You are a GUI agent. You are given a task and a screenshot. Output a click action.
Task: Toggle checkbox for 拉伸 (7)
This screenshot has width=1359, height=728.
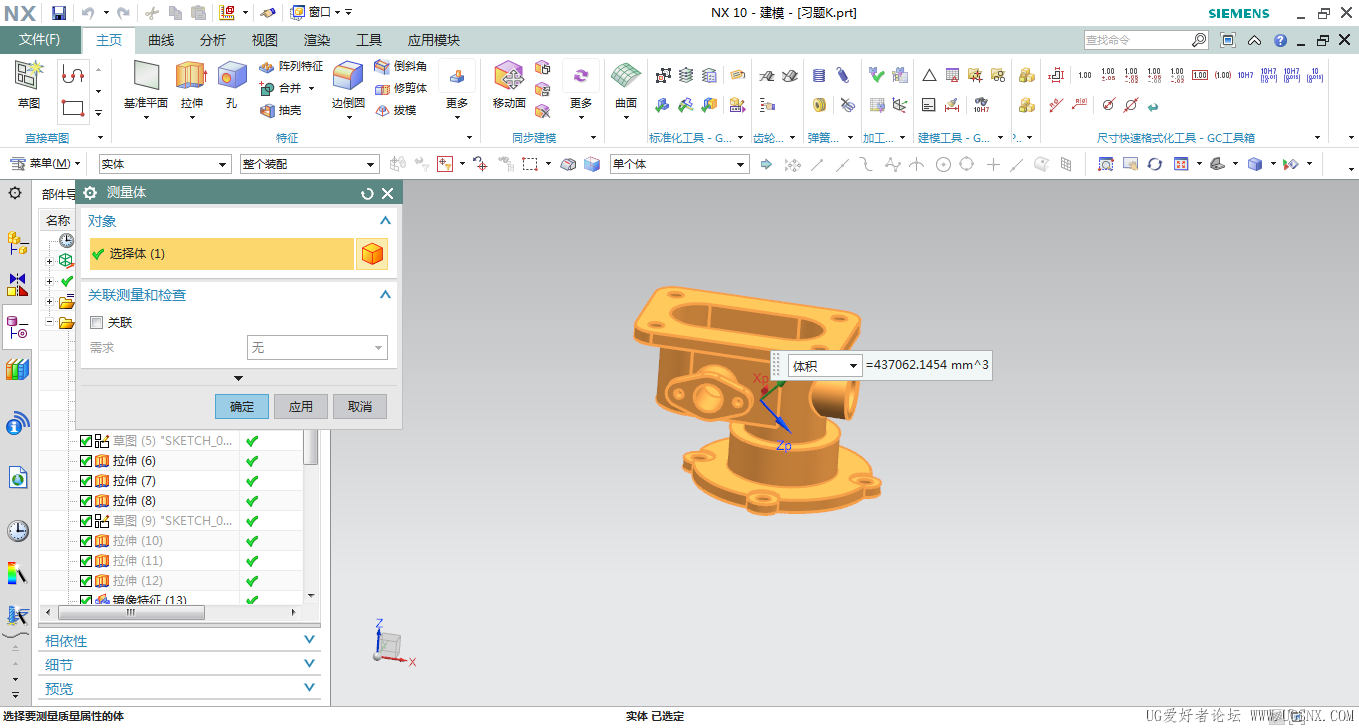85,481
